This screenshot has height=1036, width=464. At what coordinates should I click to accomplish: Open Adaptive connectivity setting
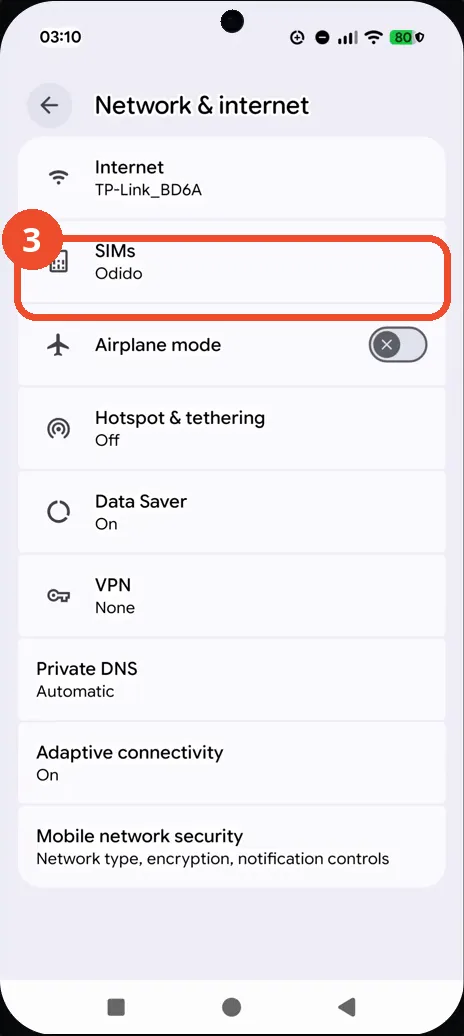(231, 763)
